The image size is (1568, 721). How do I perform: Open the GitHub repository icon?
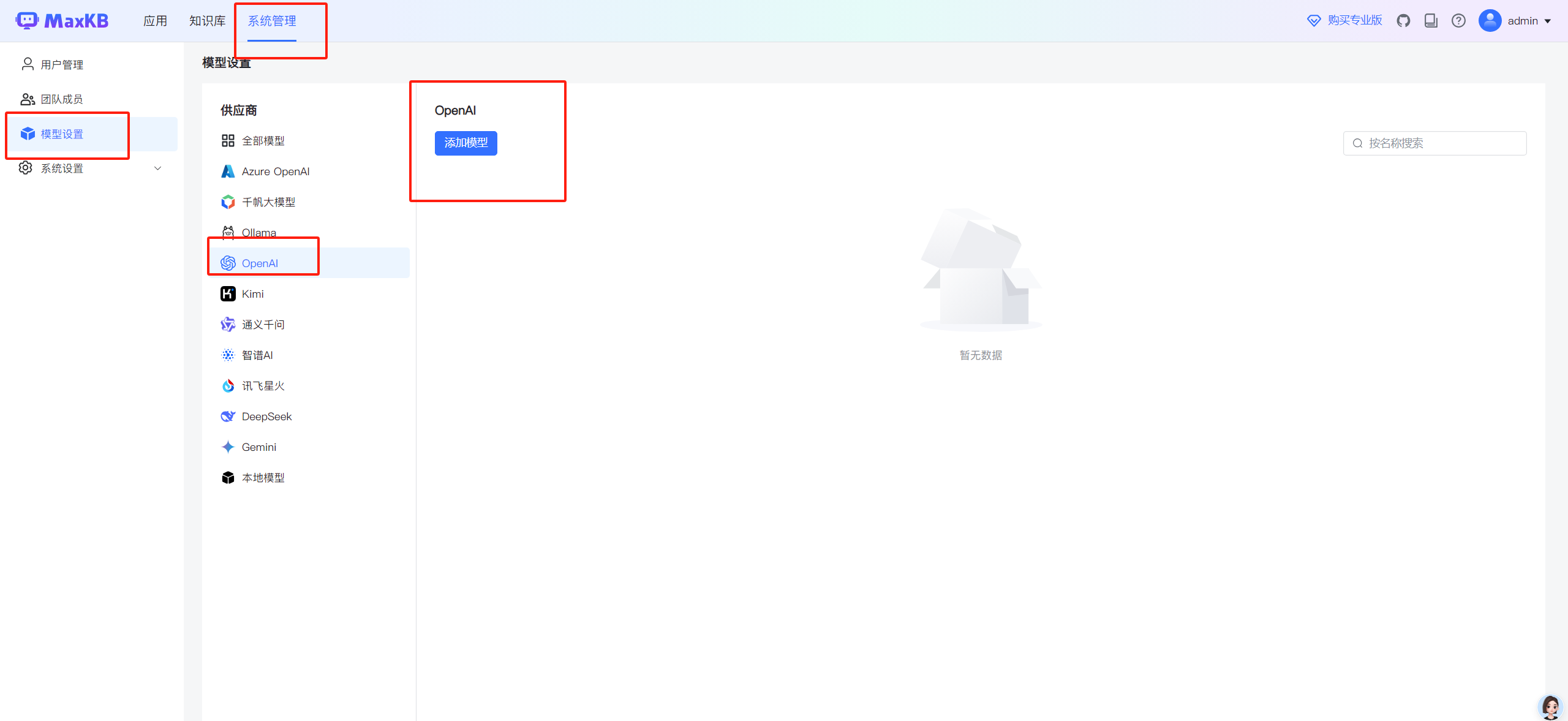(x=1403, y=20)
